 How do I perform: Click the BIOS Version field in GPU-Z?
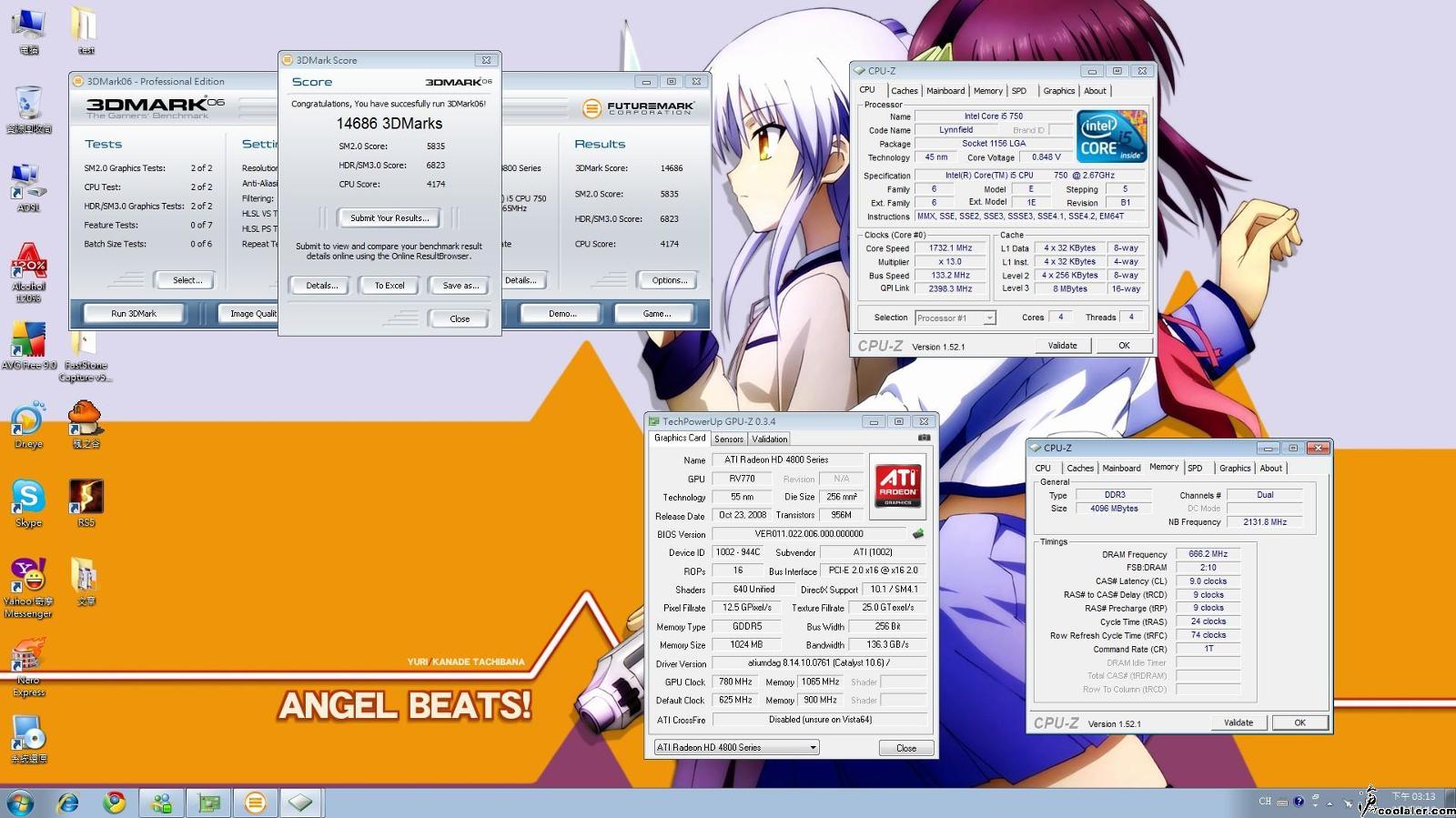click(809, 534)
